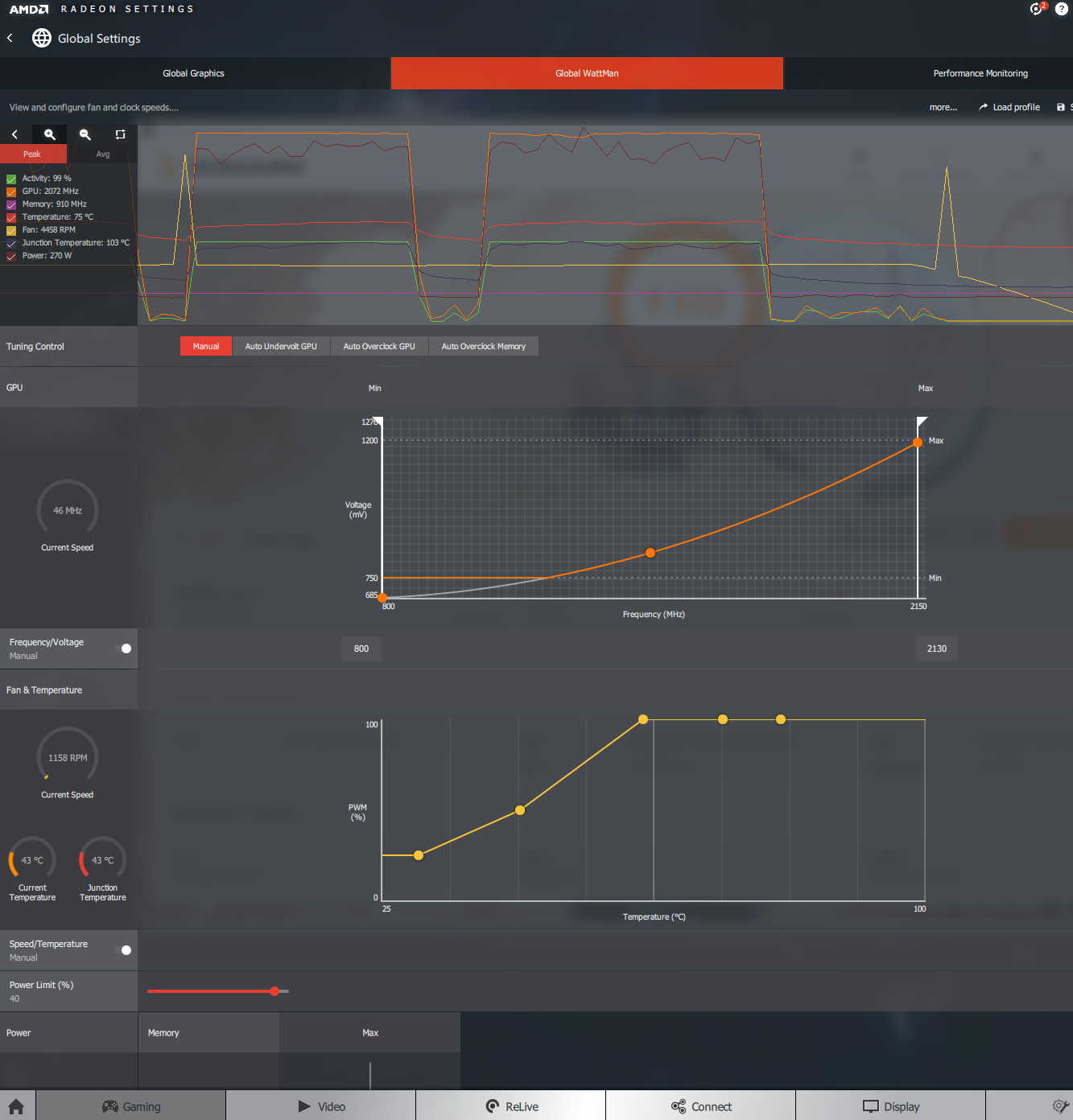Image resolution: width=1073 pixels, height=1120 pixels.
Task: Choose Auto Overclock GPU
Action: click(379, 346)
